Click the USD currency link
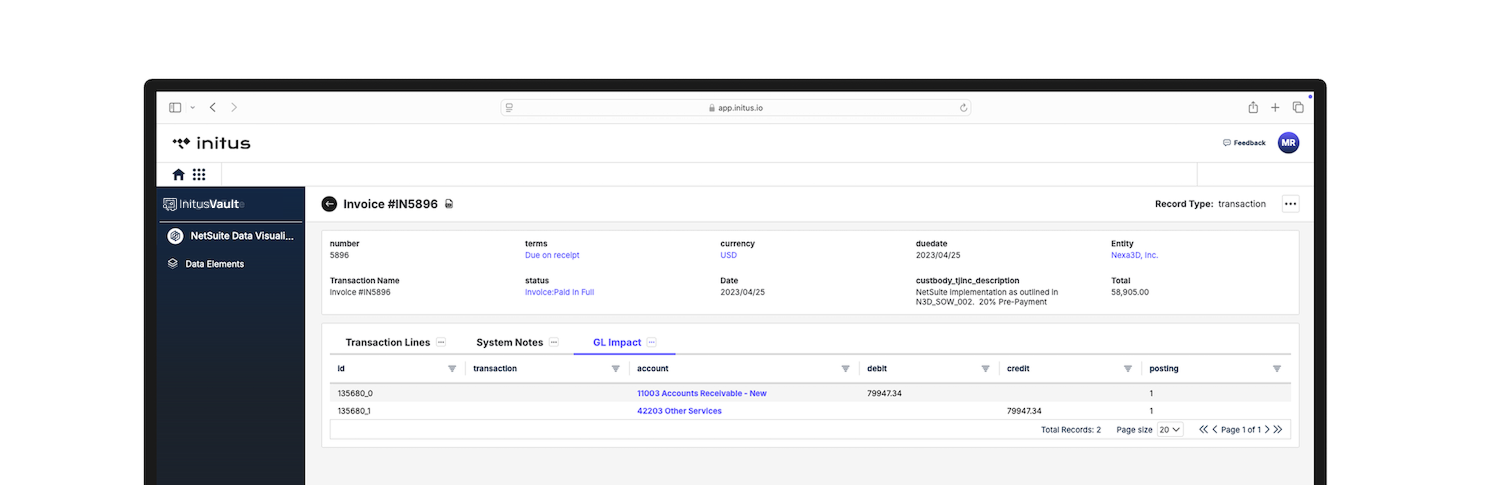 coord(728,255)
